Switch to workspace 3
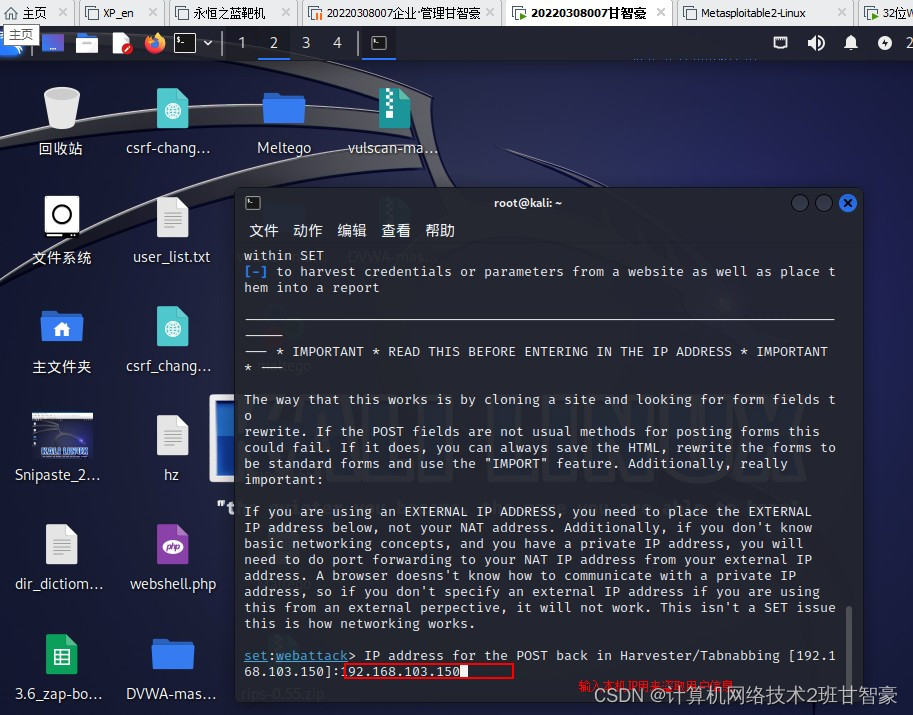Viewport: 913px width, 715px height. coord(306,43)
